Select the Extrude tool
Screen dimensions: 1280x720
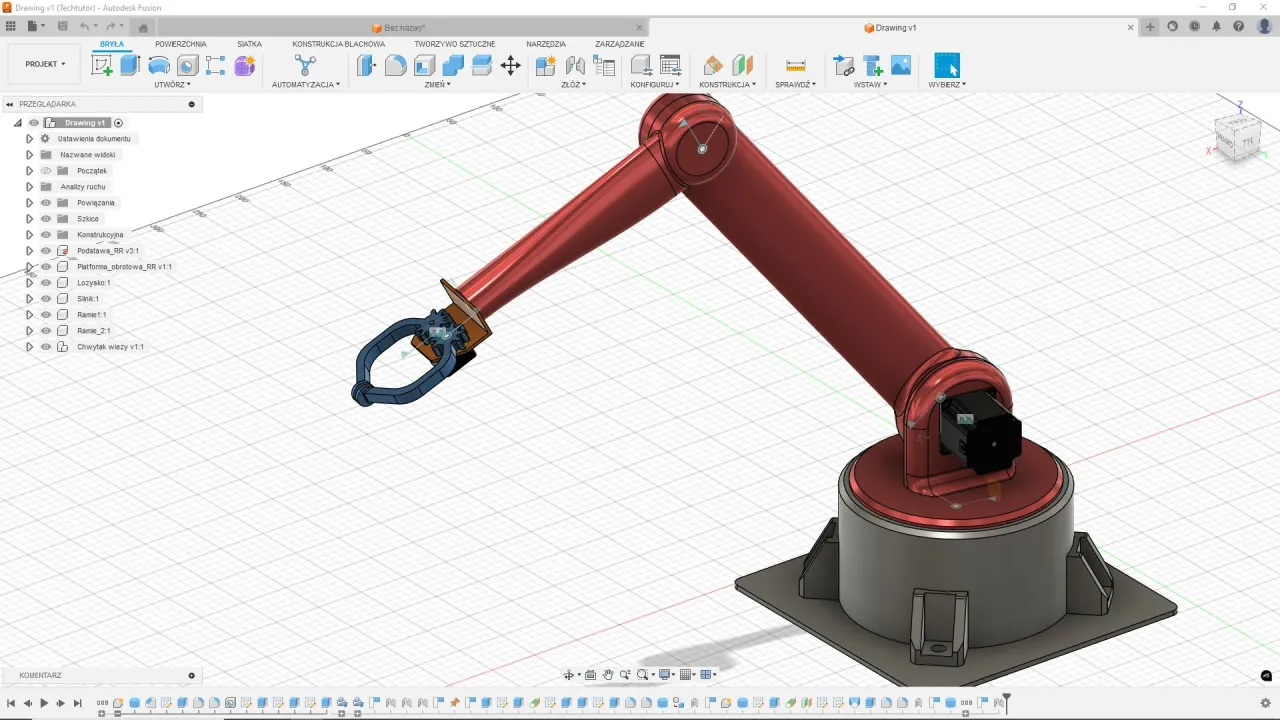pos(130,66)
